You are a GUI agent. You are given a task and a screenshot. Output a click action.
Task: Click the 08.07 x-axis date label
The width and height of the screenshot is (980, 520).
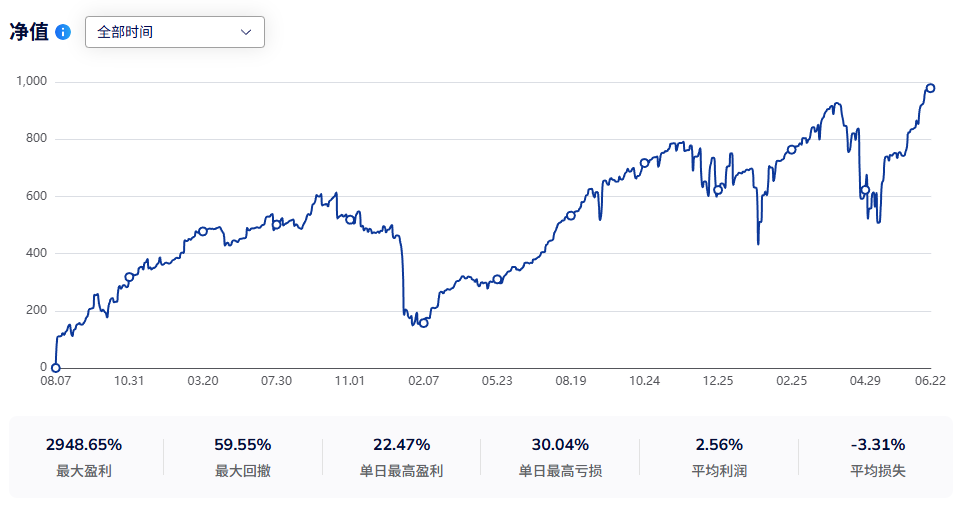pyautogui.click(x=56, y=381)
